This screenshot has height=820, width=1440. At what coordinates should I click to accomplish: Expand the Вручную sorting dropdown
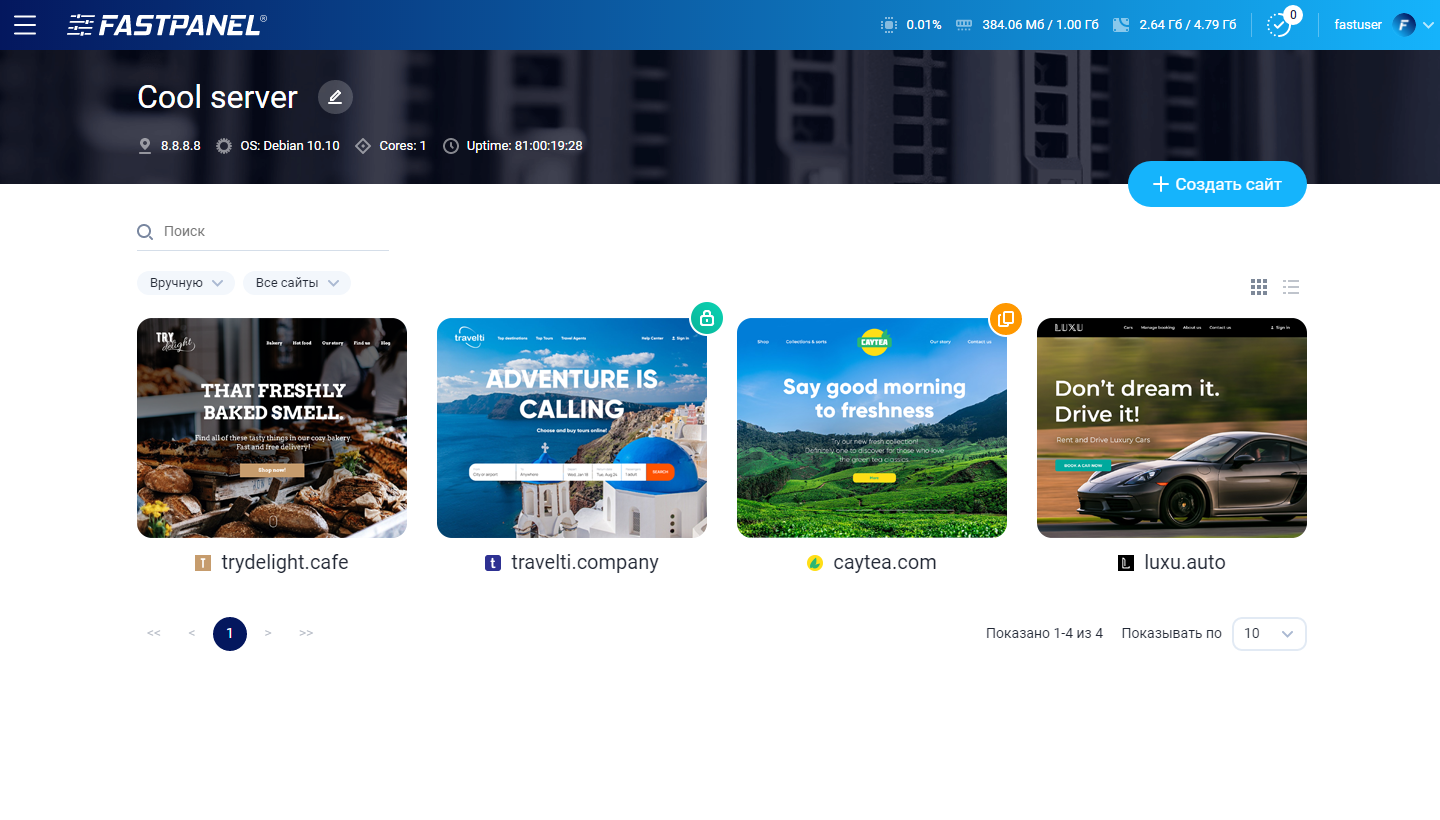[186, 283]
